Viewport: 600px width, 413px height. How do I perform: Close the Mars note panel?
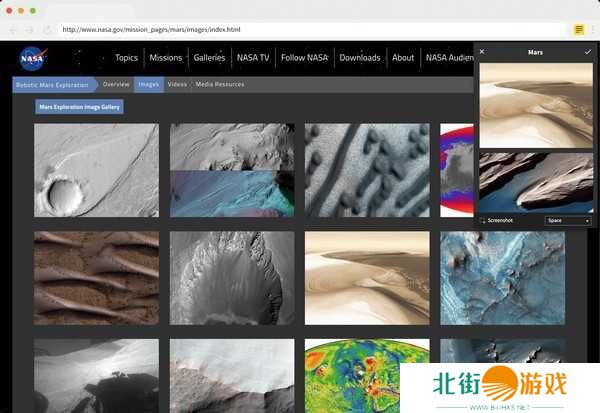(482, 51)
